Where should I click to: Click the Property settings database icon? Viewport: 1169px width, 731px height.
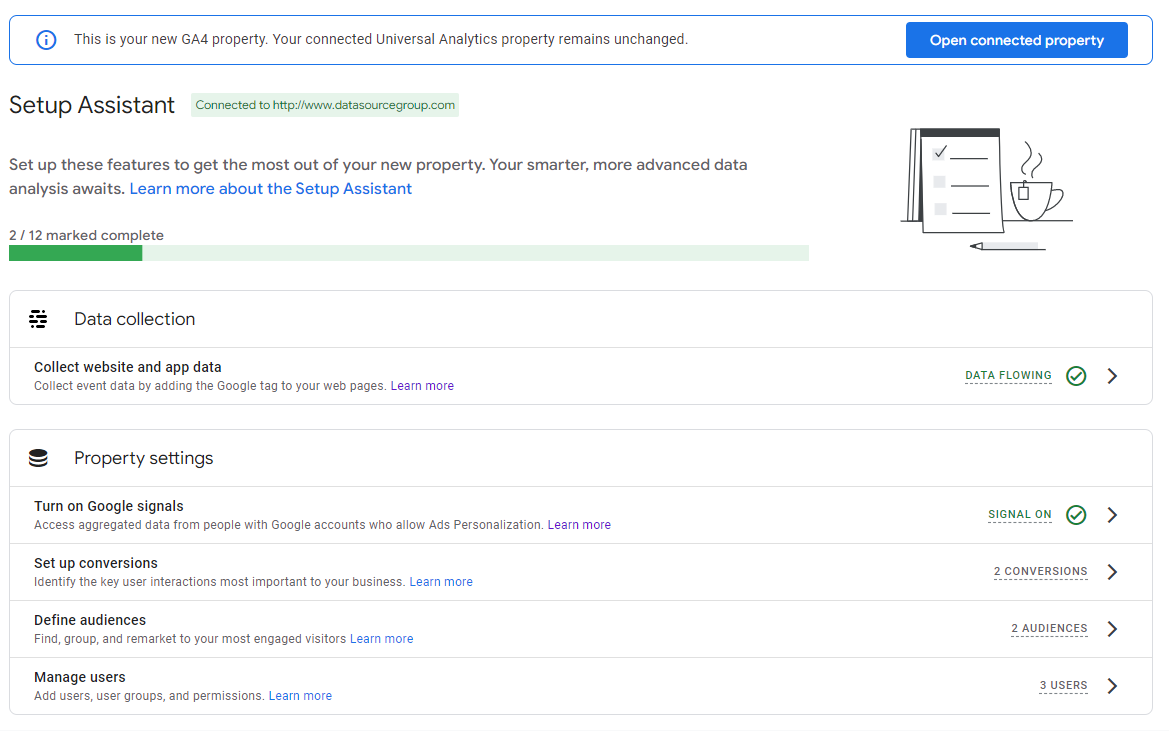[39, 458]
